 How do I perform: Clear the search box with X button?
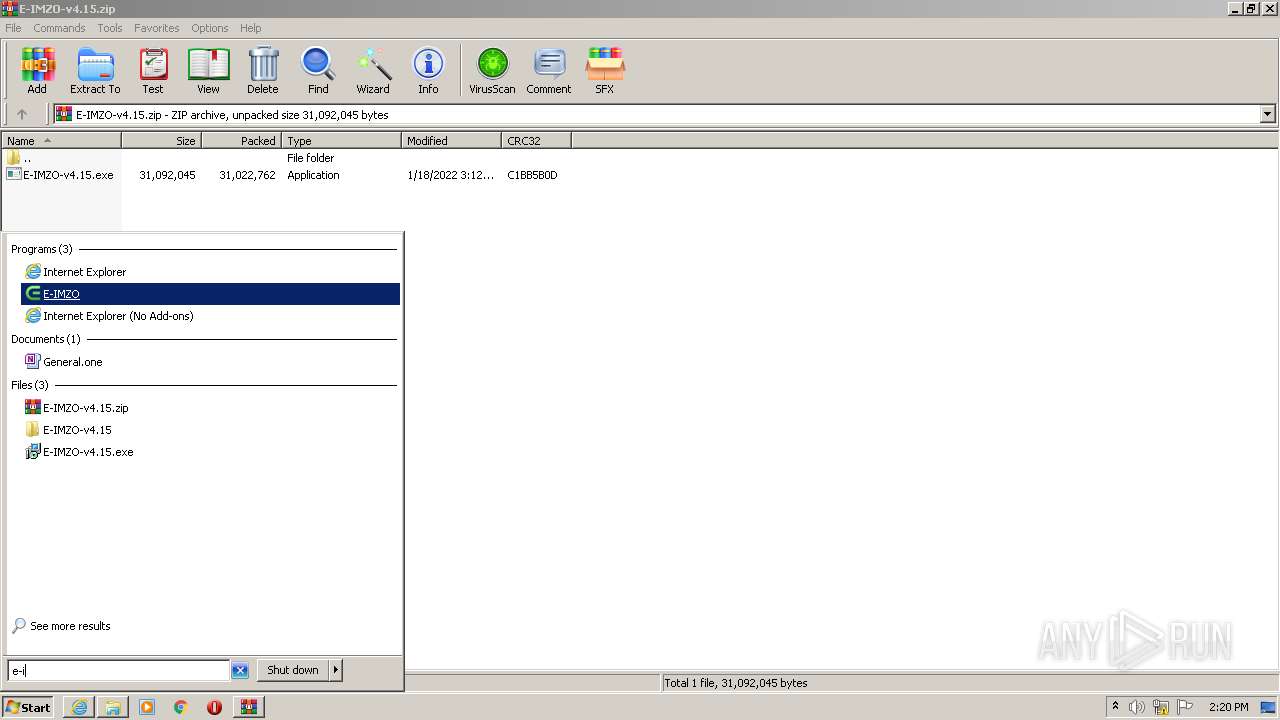pyautogui.click(x=240, y=671)
